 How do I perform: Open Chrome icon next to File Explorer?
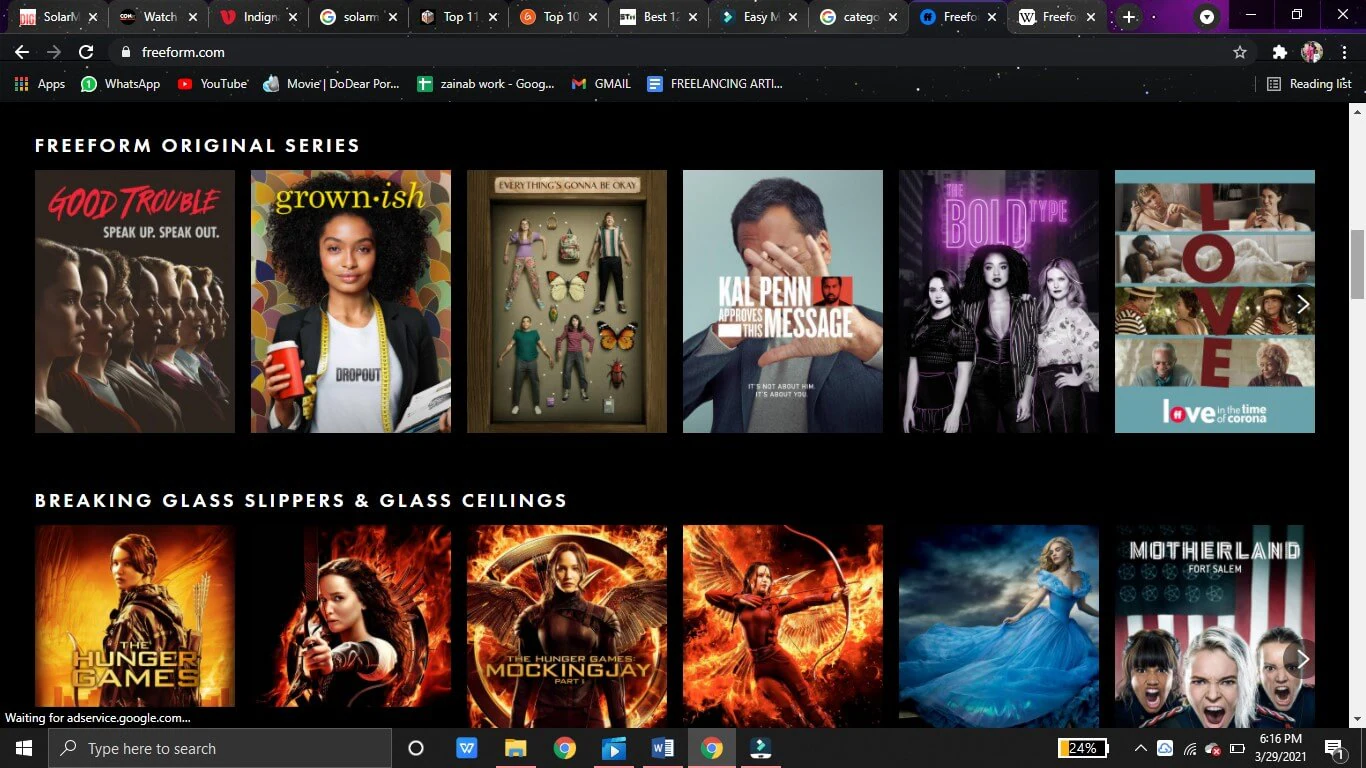point(565,748)
